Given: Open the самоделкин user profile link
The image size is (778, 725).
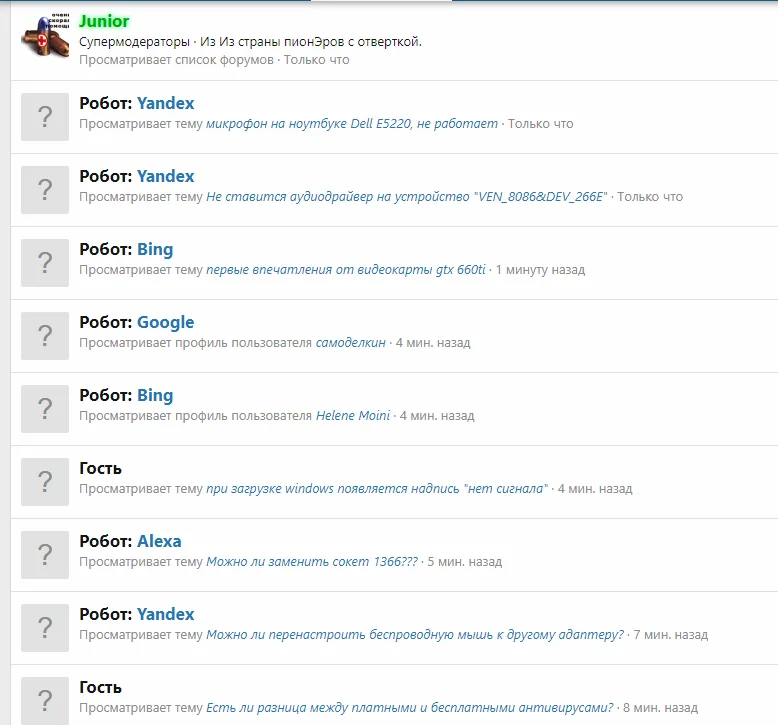Looking at the screenshot, I should tap(351, 343).
